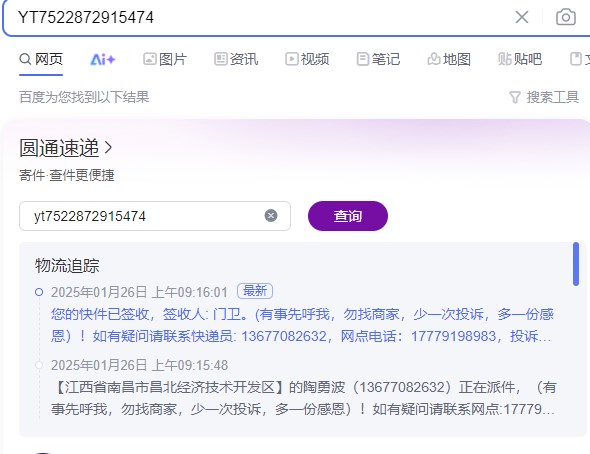Viewport: 590px width, 454px height.
Task: Click the magnifier icon in 网页 tab
Action: coord(25,59)
